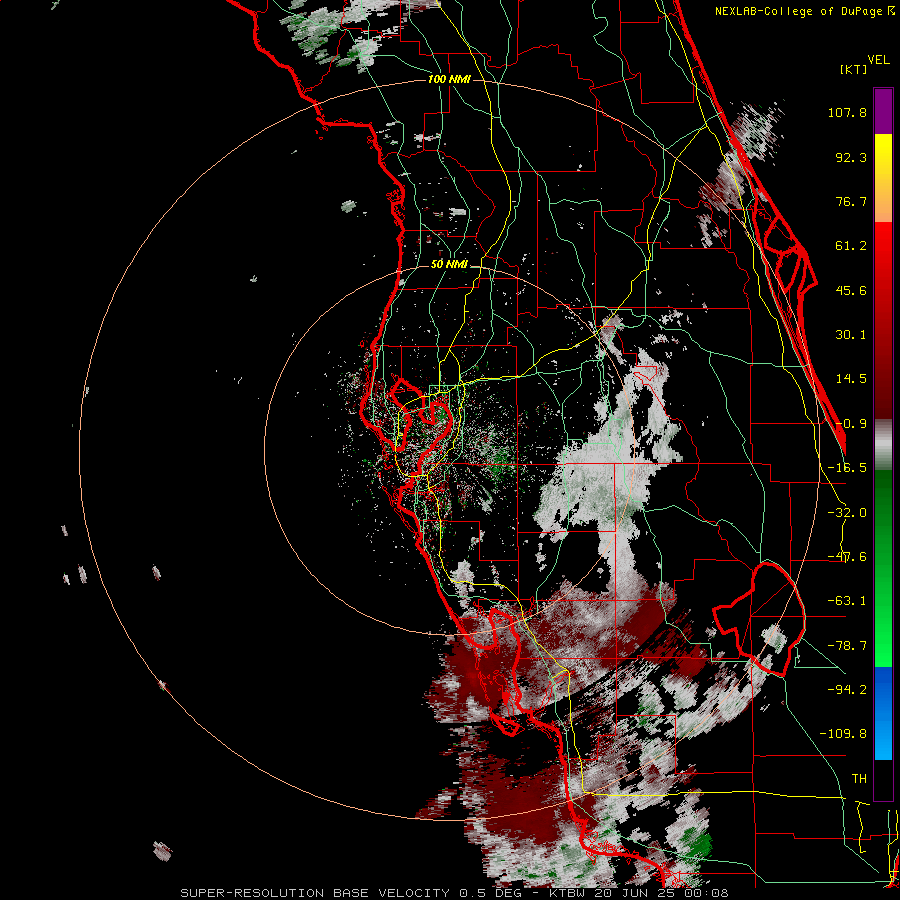
Task: Click the -47.6 legend value
Action: pyautogui.click(x=847, y=557)
